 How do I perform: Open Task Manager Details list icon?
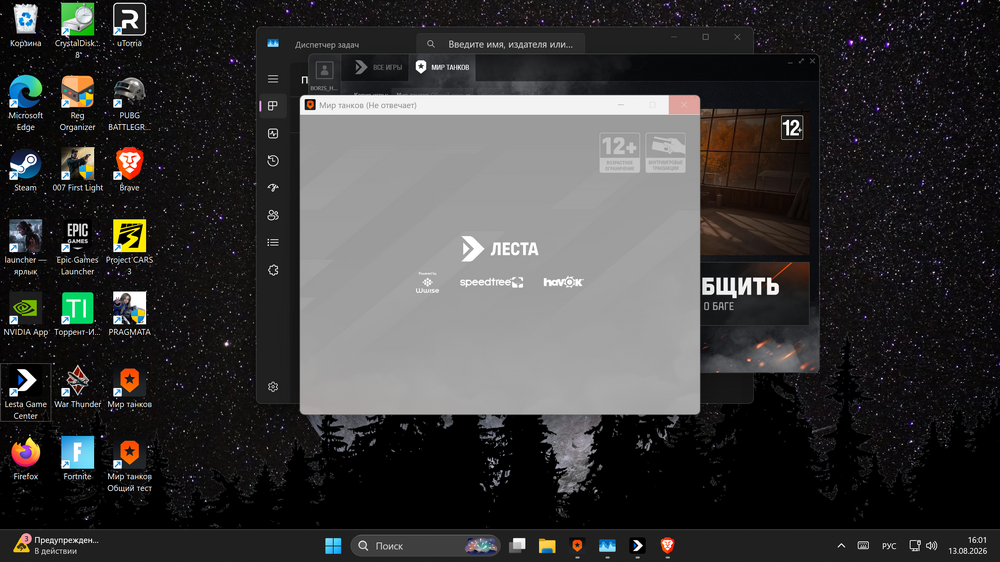[x=273, y=242]
